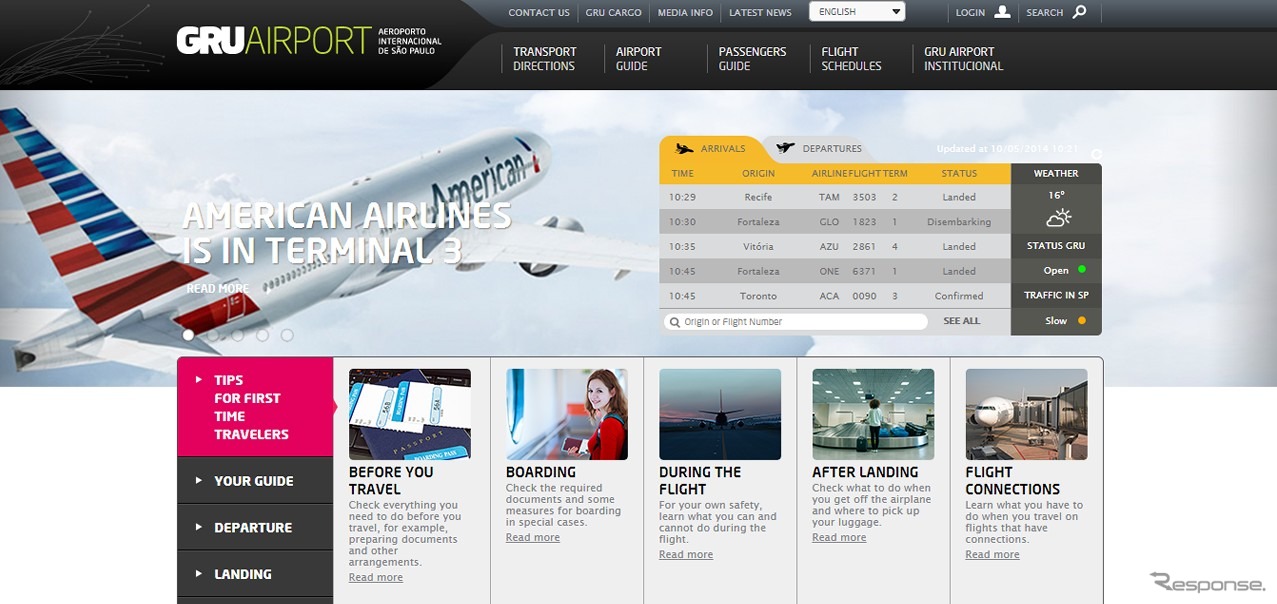Click the Flight Connections heading
Image resolution: width=1277 pixels, height=604 pixels.
(x=1012, y=481)
